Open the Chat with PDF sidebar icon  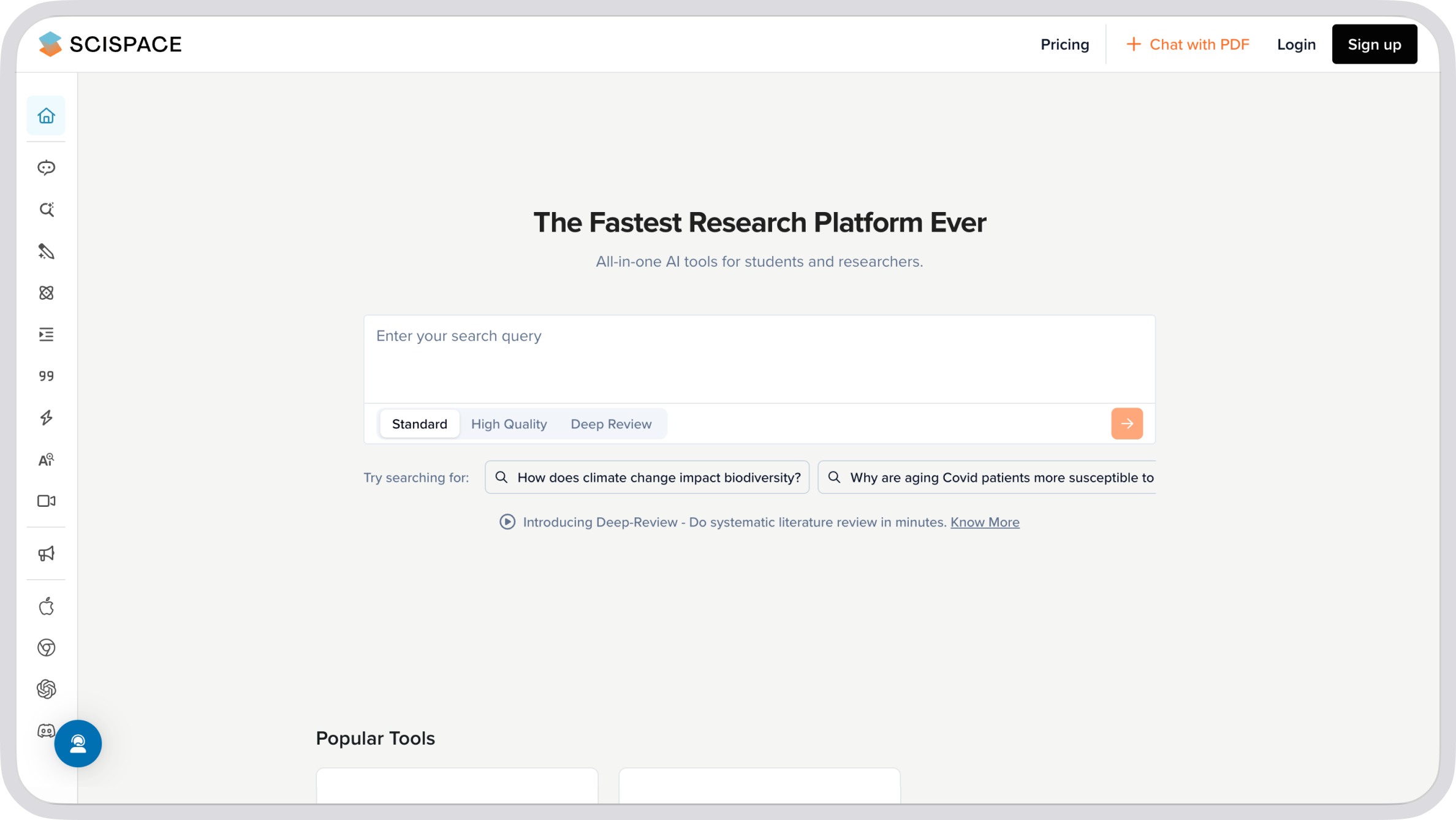tap(46, 167)
